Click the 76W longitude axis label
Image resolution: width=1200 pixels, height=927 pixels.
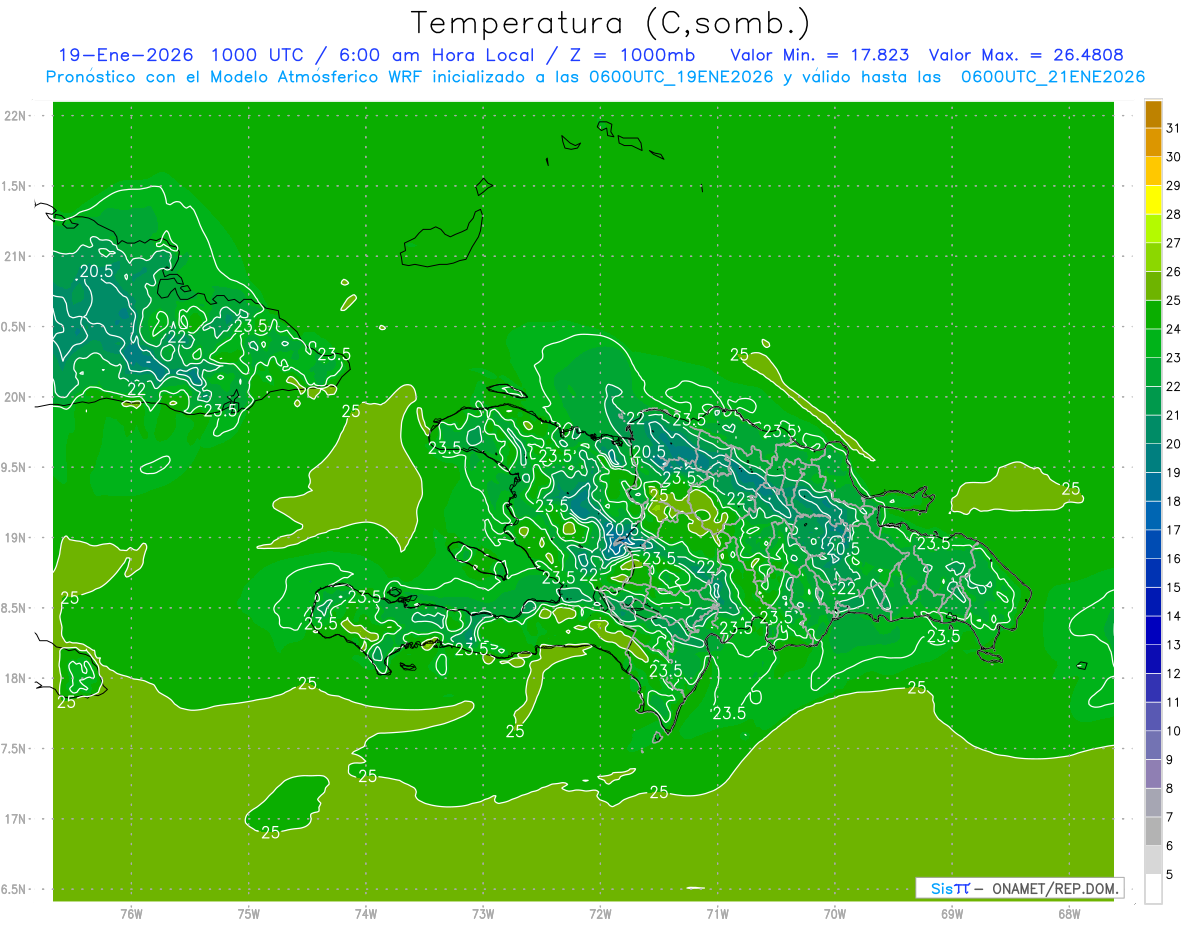click(x=131, y=913)
